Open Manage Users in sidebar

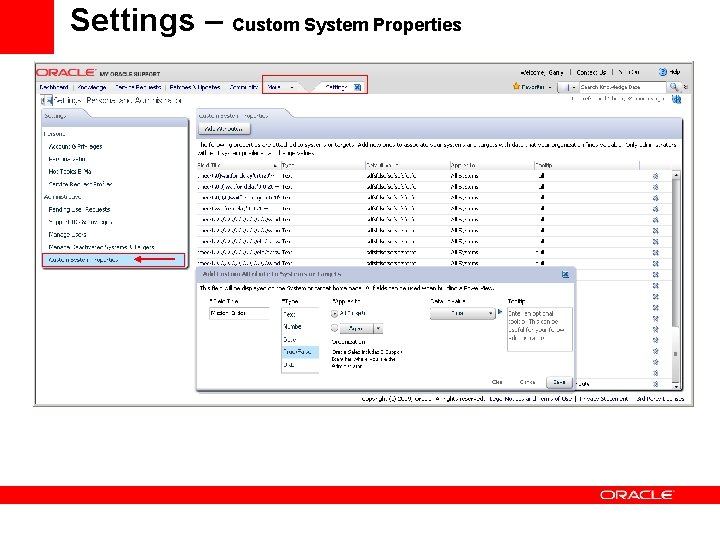tap(67, 234)
